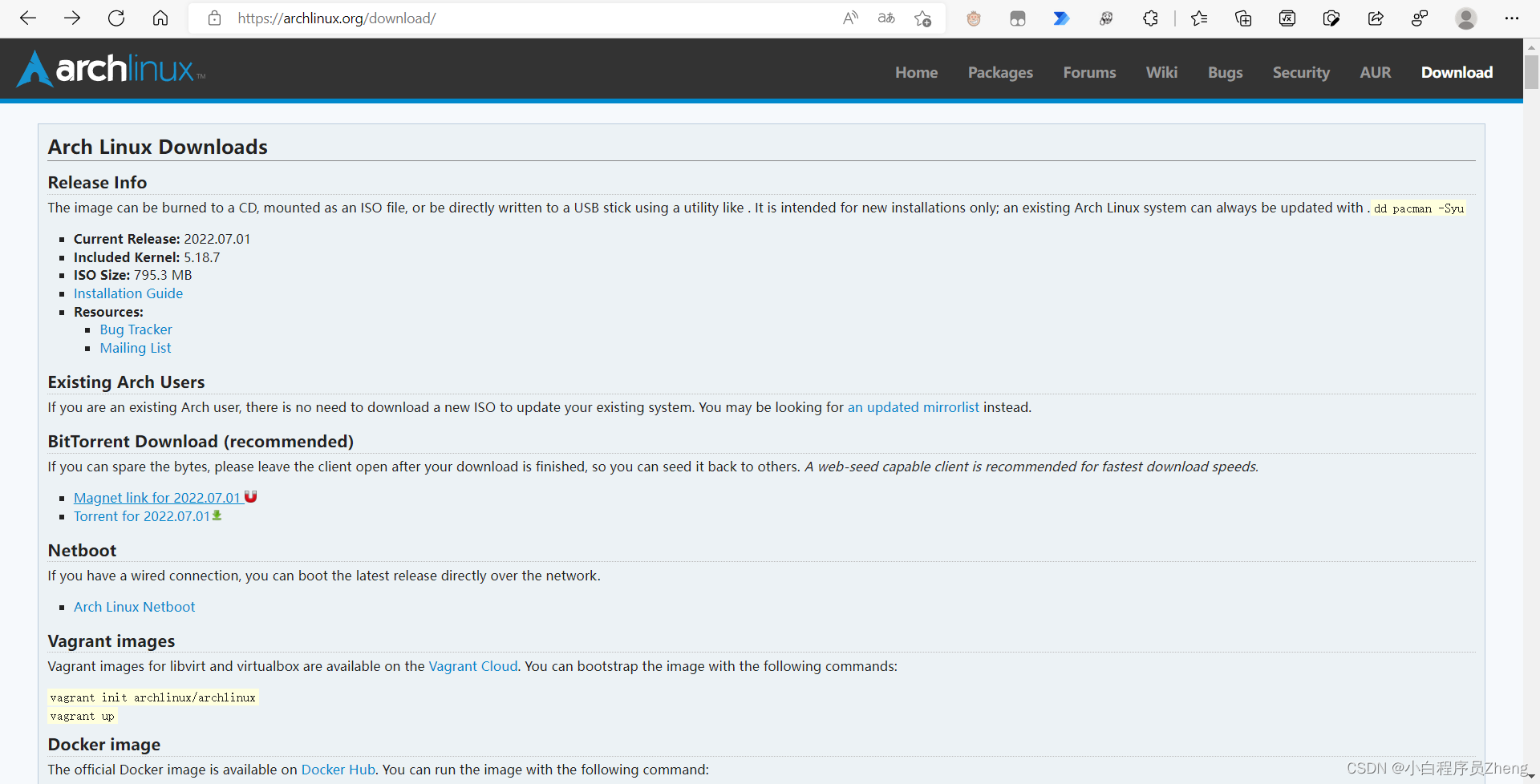Screen dimensions: 1540x784
Task: Follow 'an updated mirrorlist' link
Action: 913,407
